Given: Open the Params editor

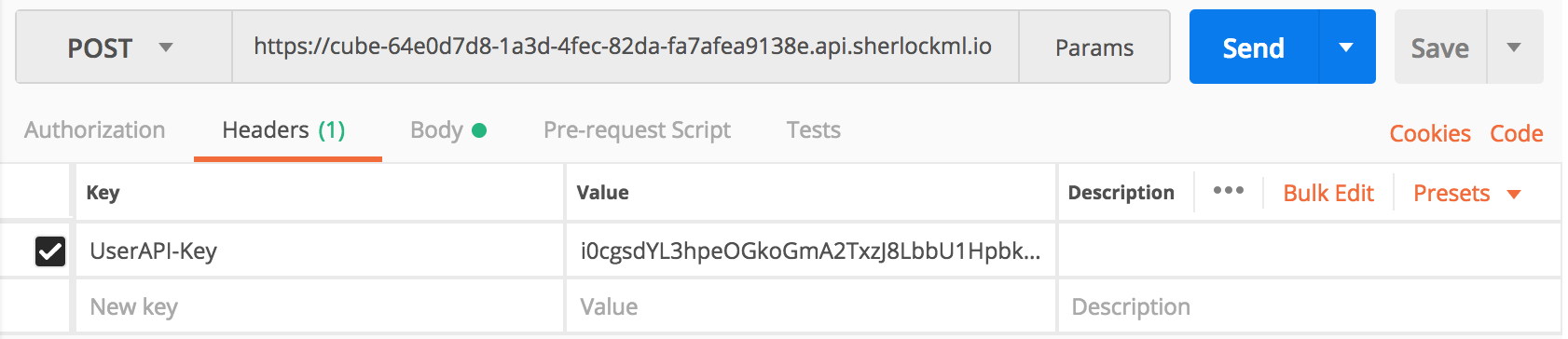Looking at the screenshot, I should (1094, 47).
